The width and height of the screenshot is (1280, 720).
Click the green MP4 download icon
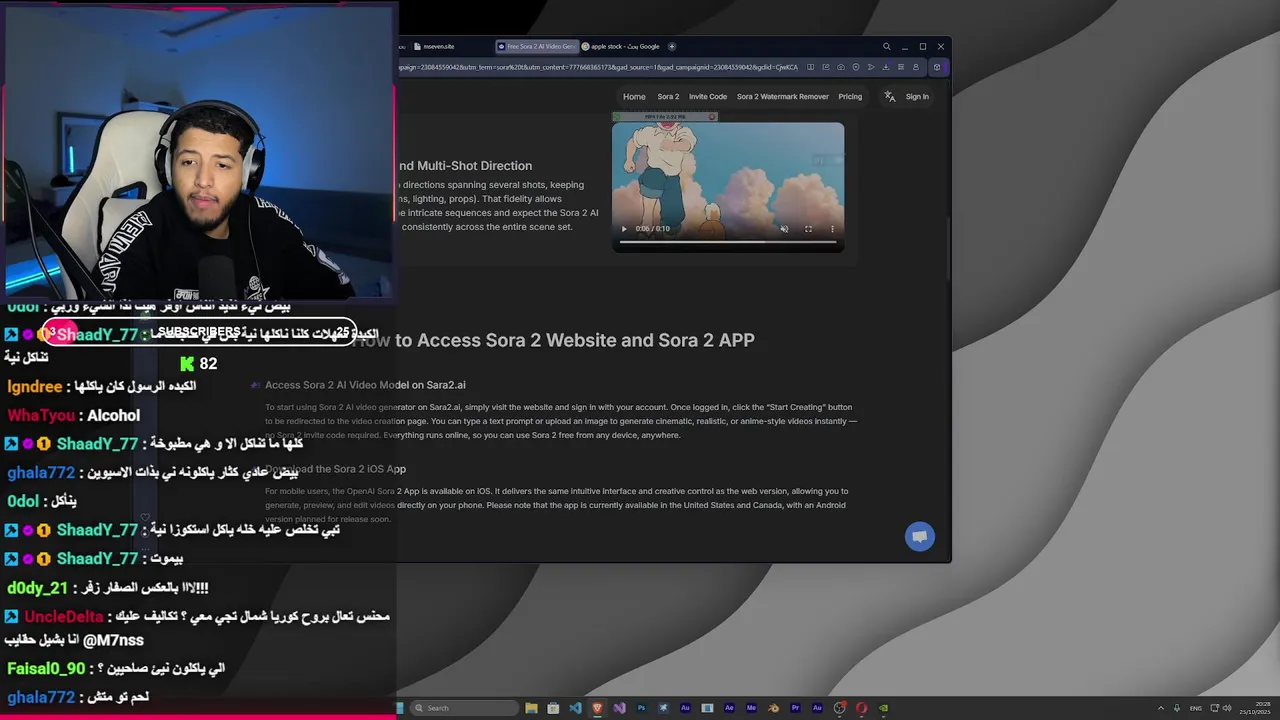(616, 117)
